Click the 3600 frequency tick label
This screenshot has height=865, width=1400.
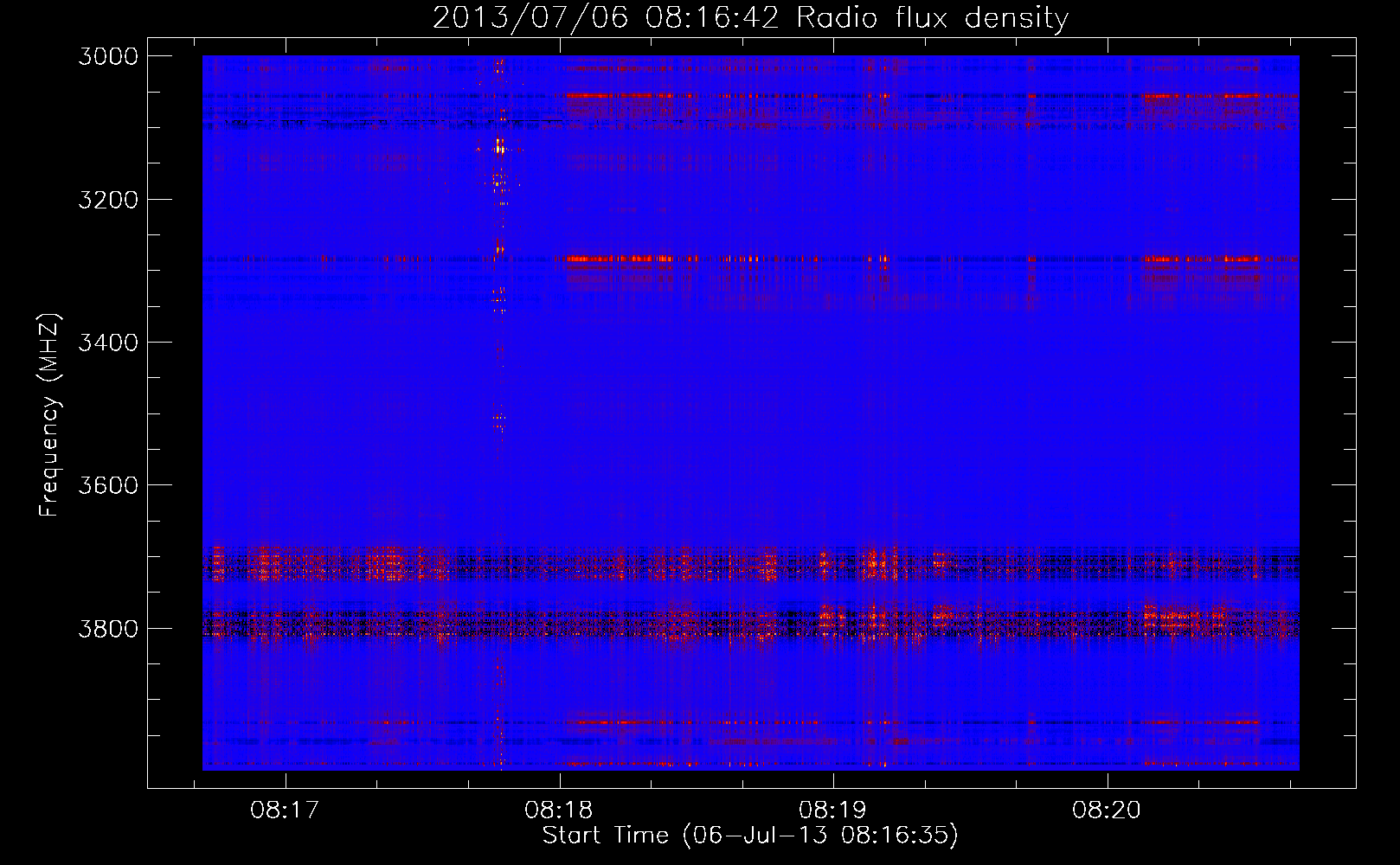(108, 485)
